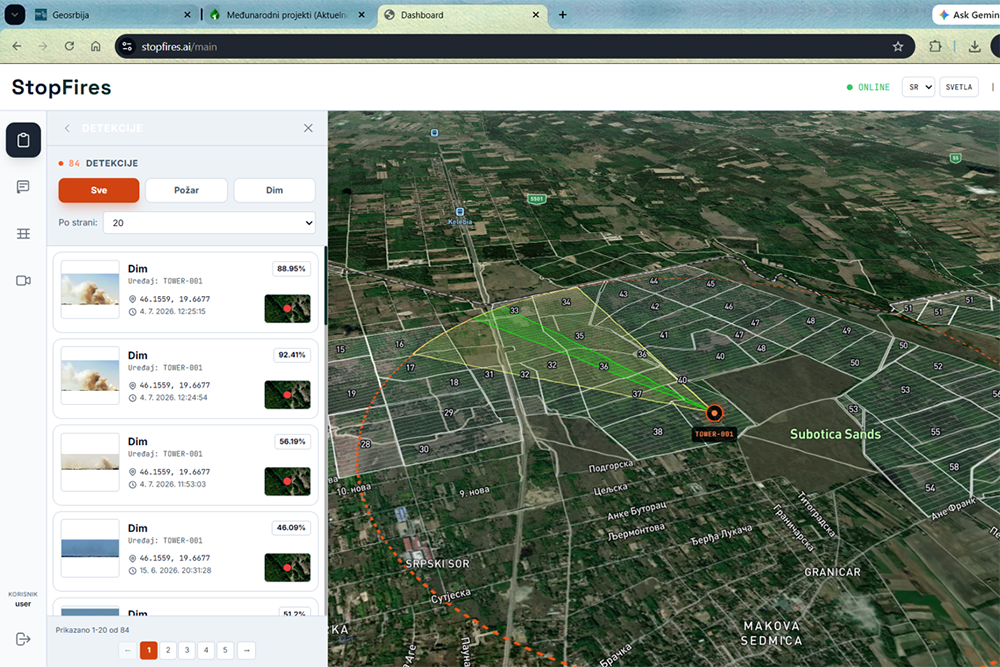Toggle the SVETLA light theme button
The image size is (1000, 667).
[959, 87]
